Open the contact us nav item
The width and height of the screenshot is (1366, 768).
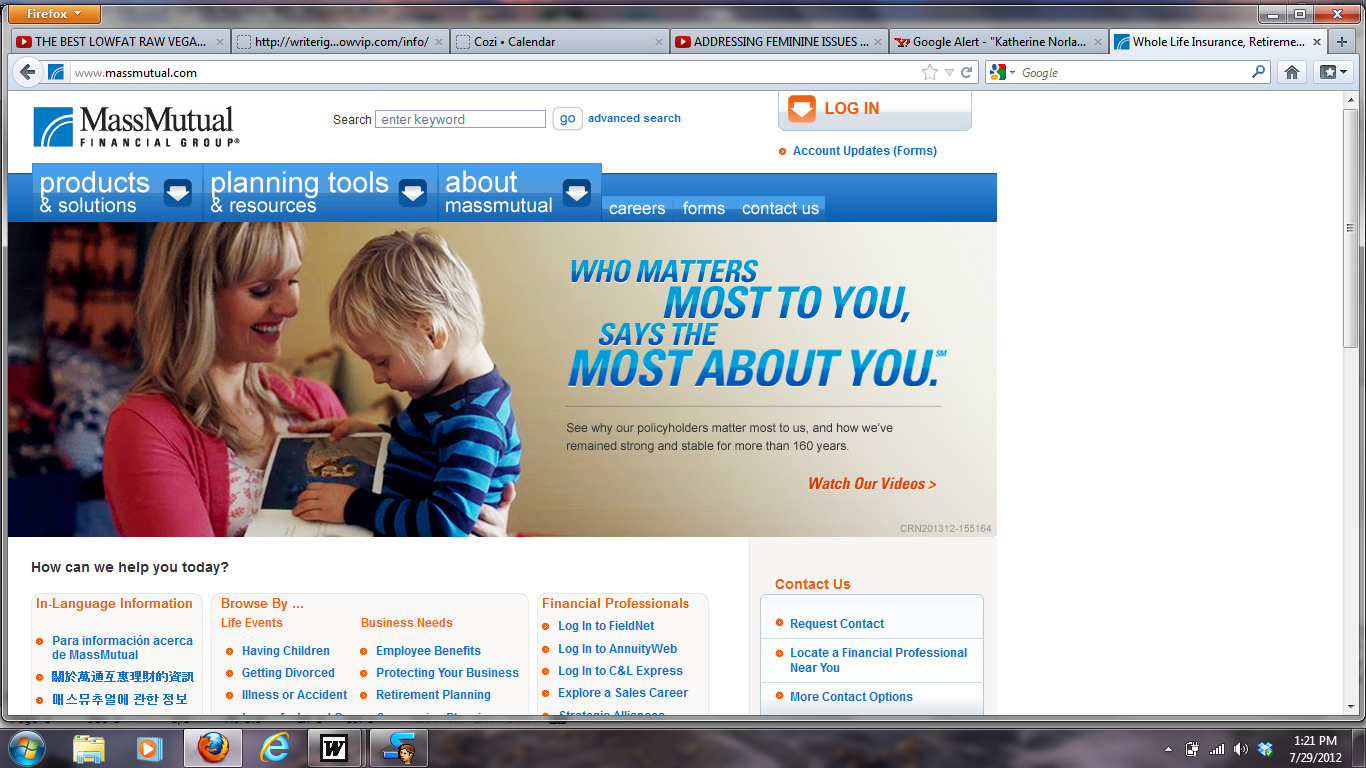pyautogui.click(x=780, y=208)
